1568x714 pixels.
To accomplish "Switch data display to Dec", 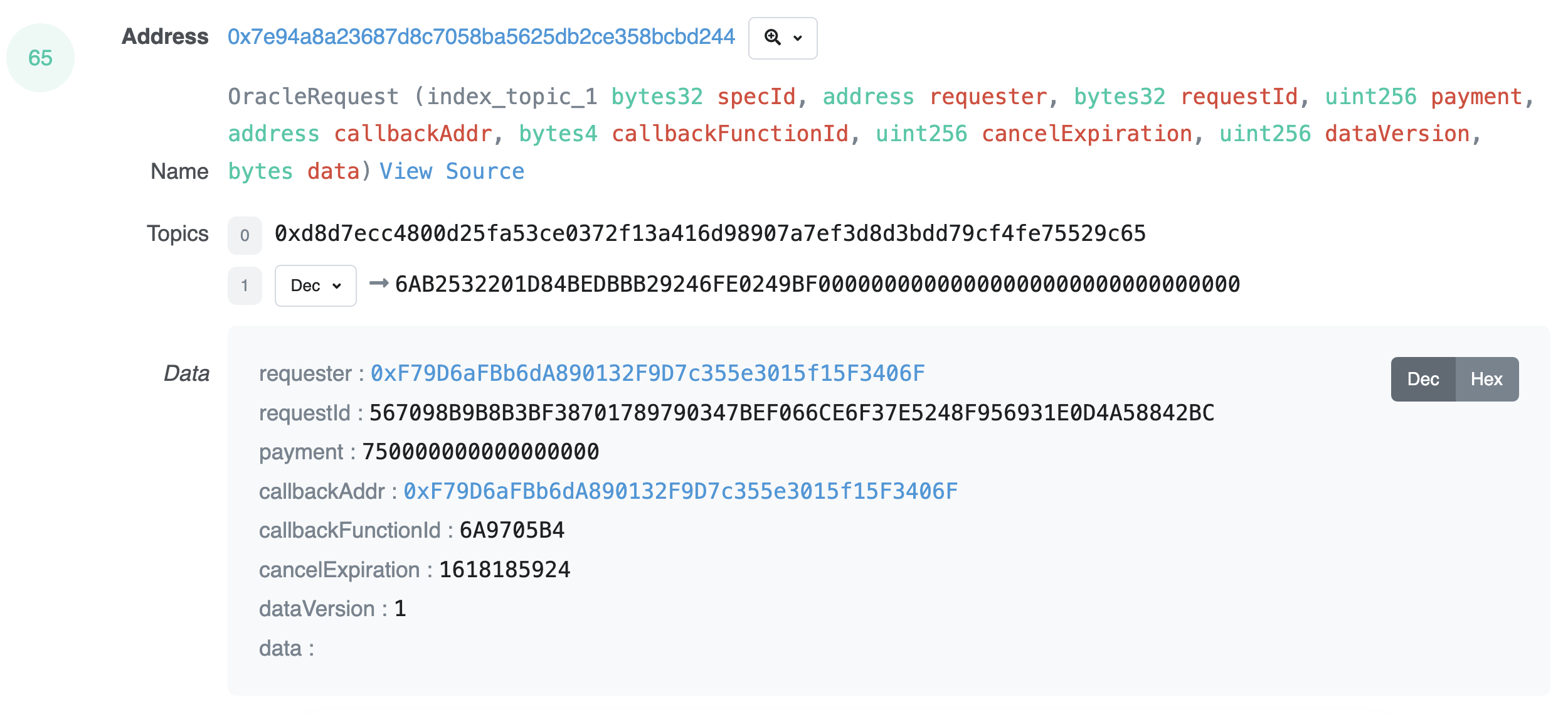I will coord(1422,379).
